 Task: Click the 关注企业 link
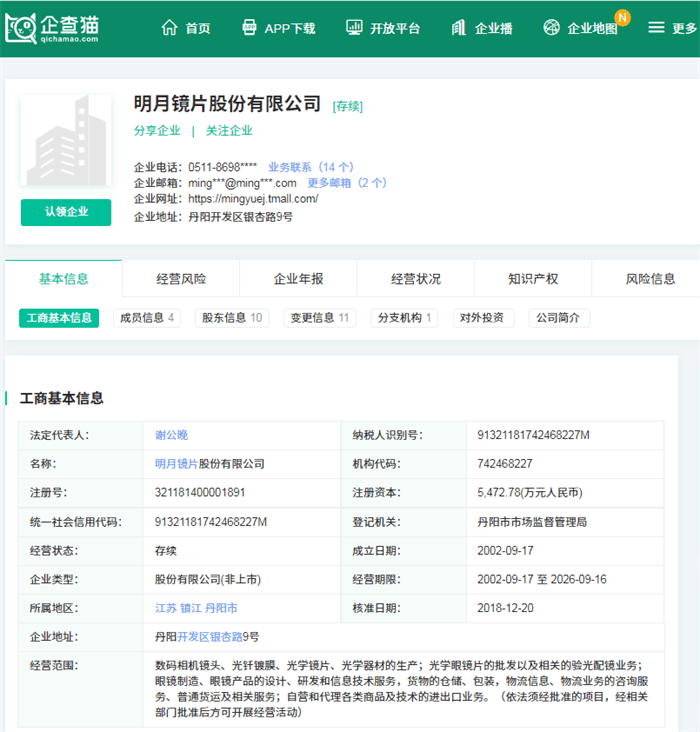point(229,131)
